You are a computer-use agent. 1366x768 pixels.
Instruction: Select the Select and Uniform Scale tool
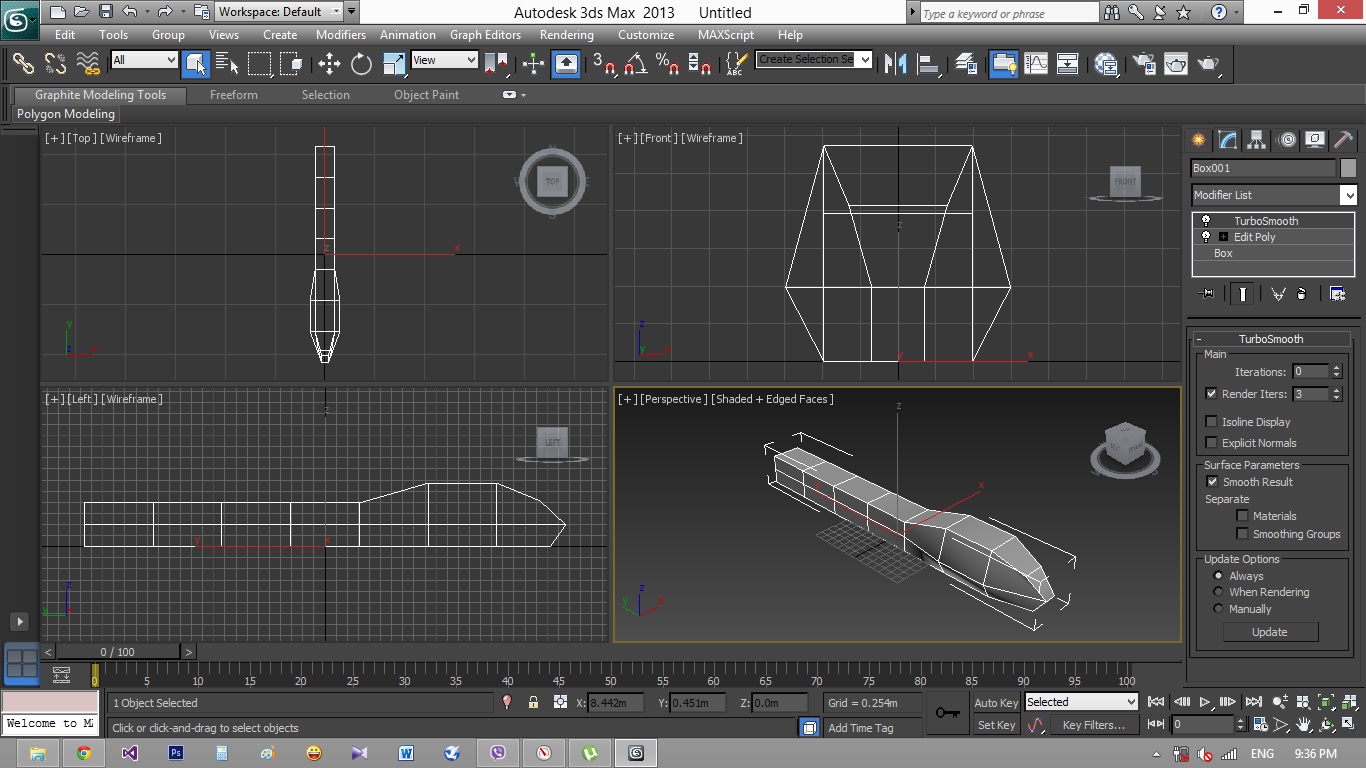tap(394, 64)
